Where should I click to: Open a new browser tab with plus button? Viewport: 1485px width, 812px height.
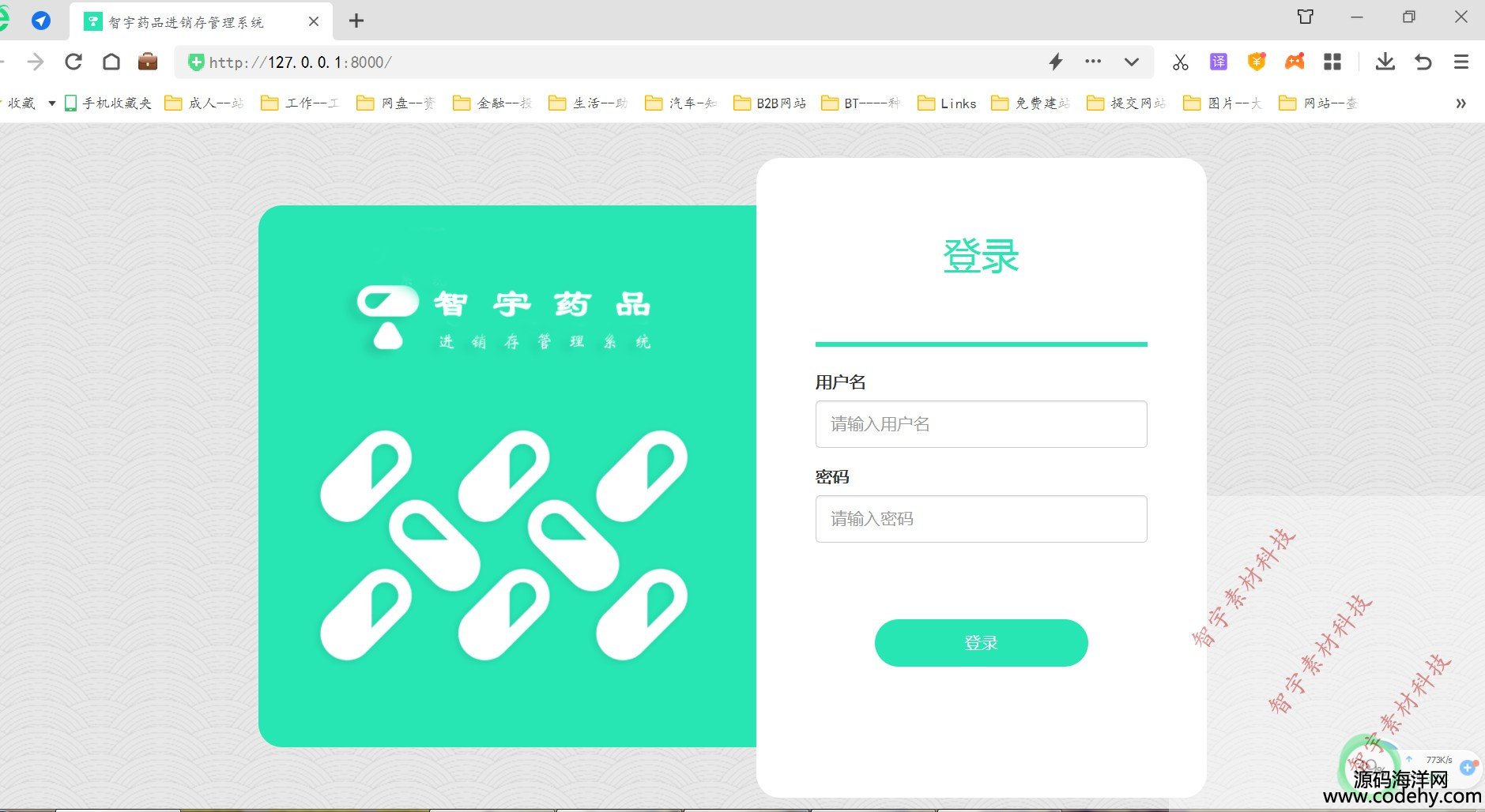point(356,21)
